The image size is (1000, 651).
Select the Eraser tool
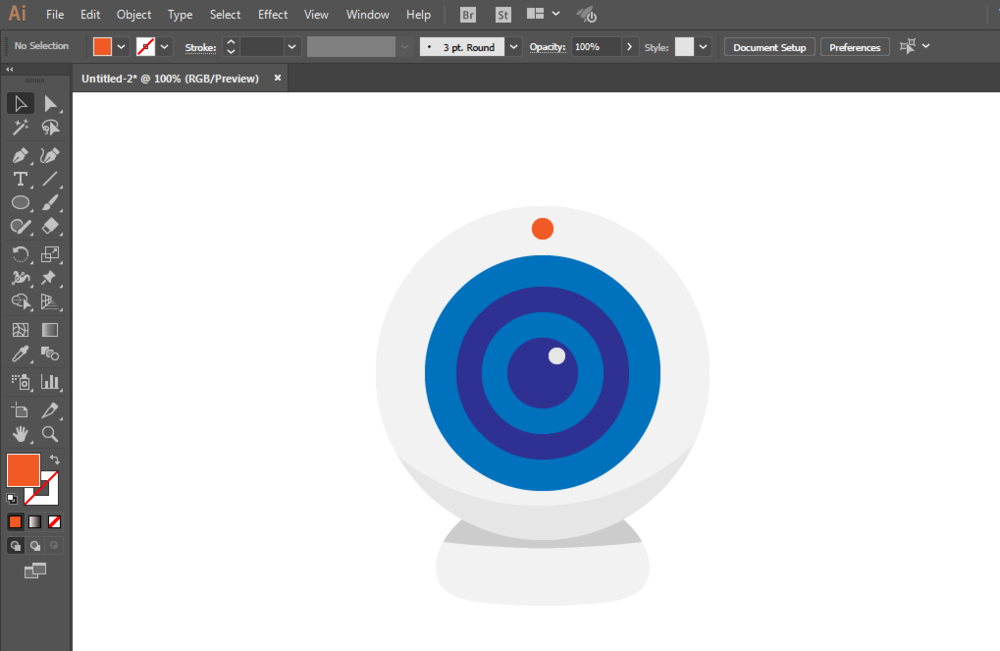tap(50, 226)
